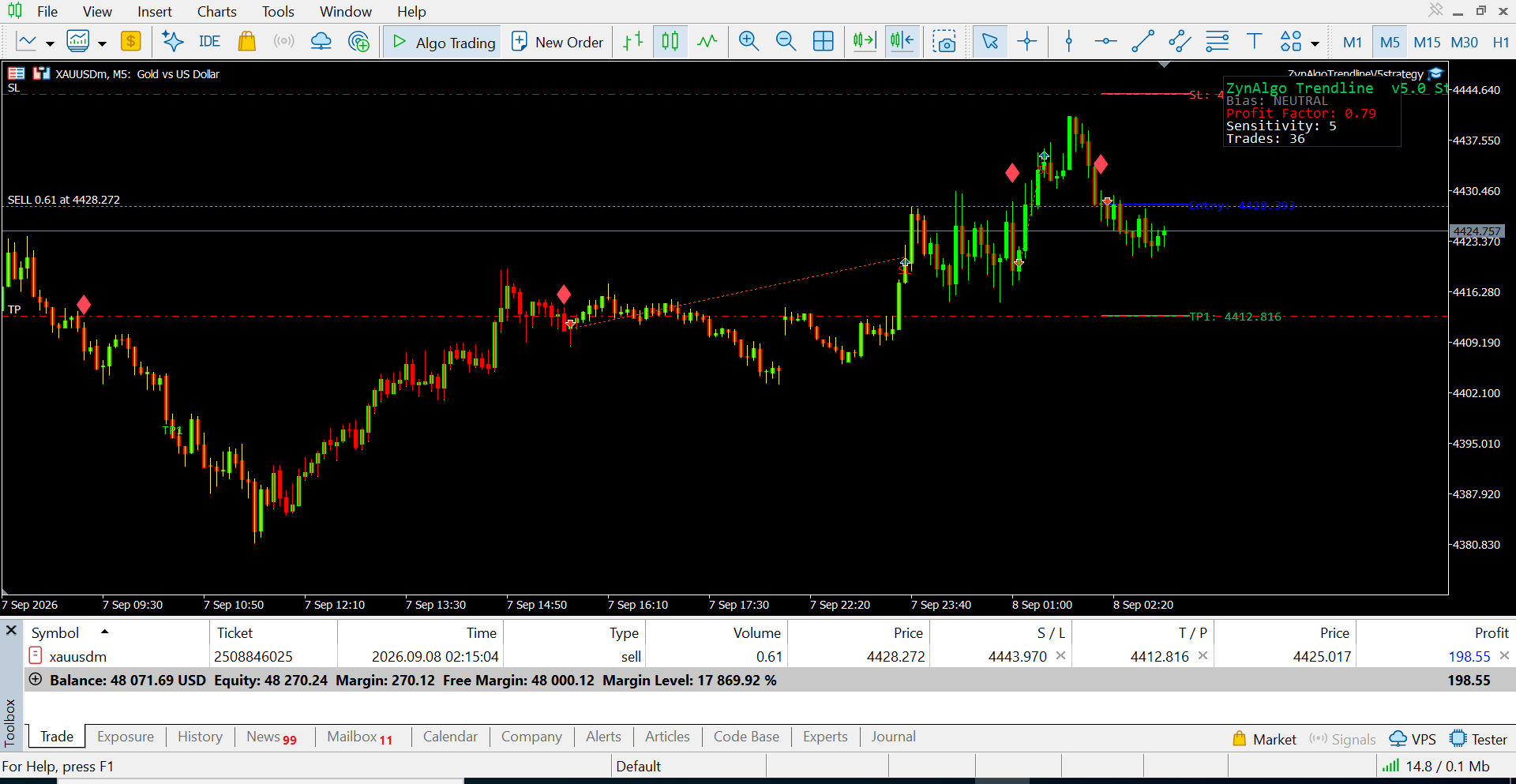Expand the indicators list dropdown arrow

(x=102, y=43)
